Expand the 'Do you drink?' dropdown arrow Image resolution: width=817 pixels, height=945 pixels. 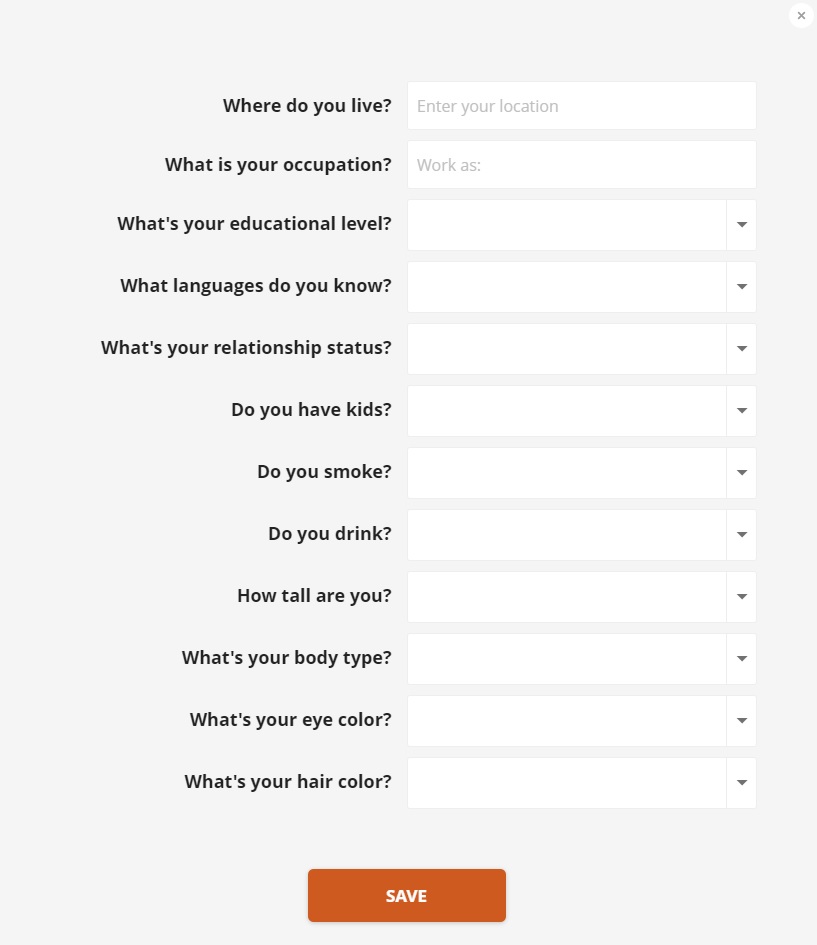coord(742,535)
